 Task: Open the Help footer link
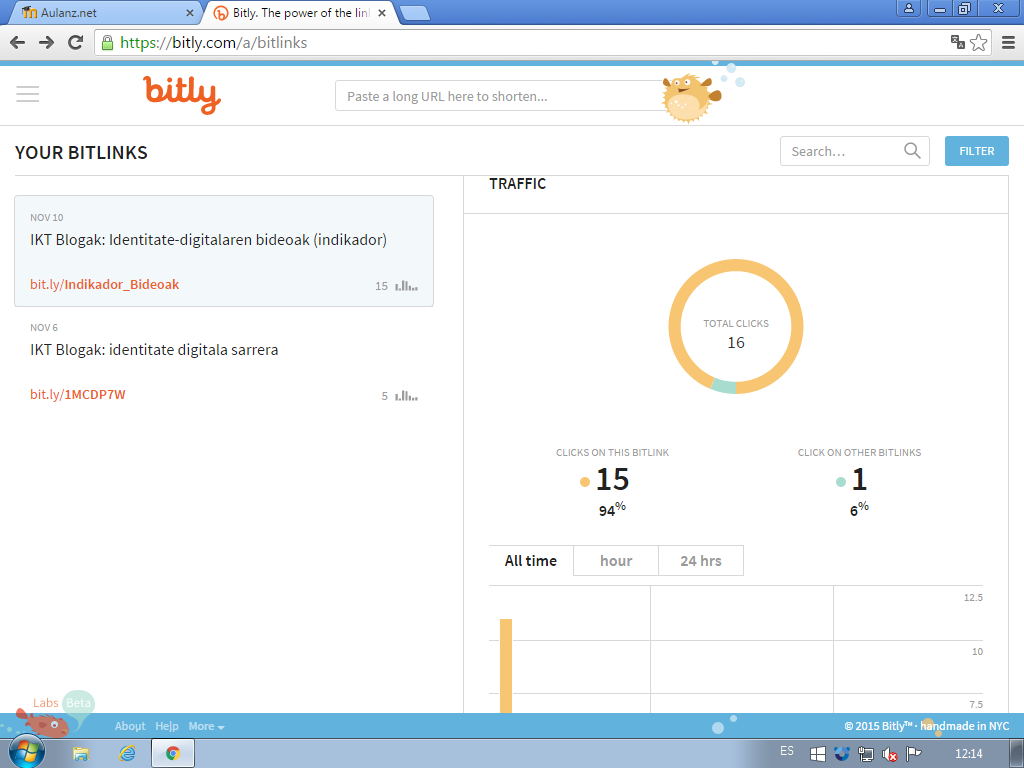tap(167, 726)
